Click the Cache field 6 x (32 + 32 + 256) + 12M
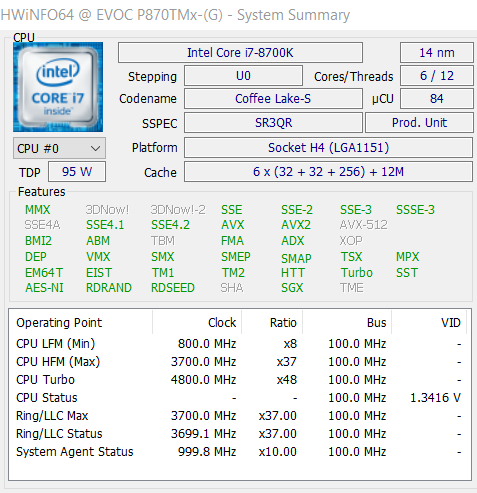 pyautogui.click(x=328, y=172)
